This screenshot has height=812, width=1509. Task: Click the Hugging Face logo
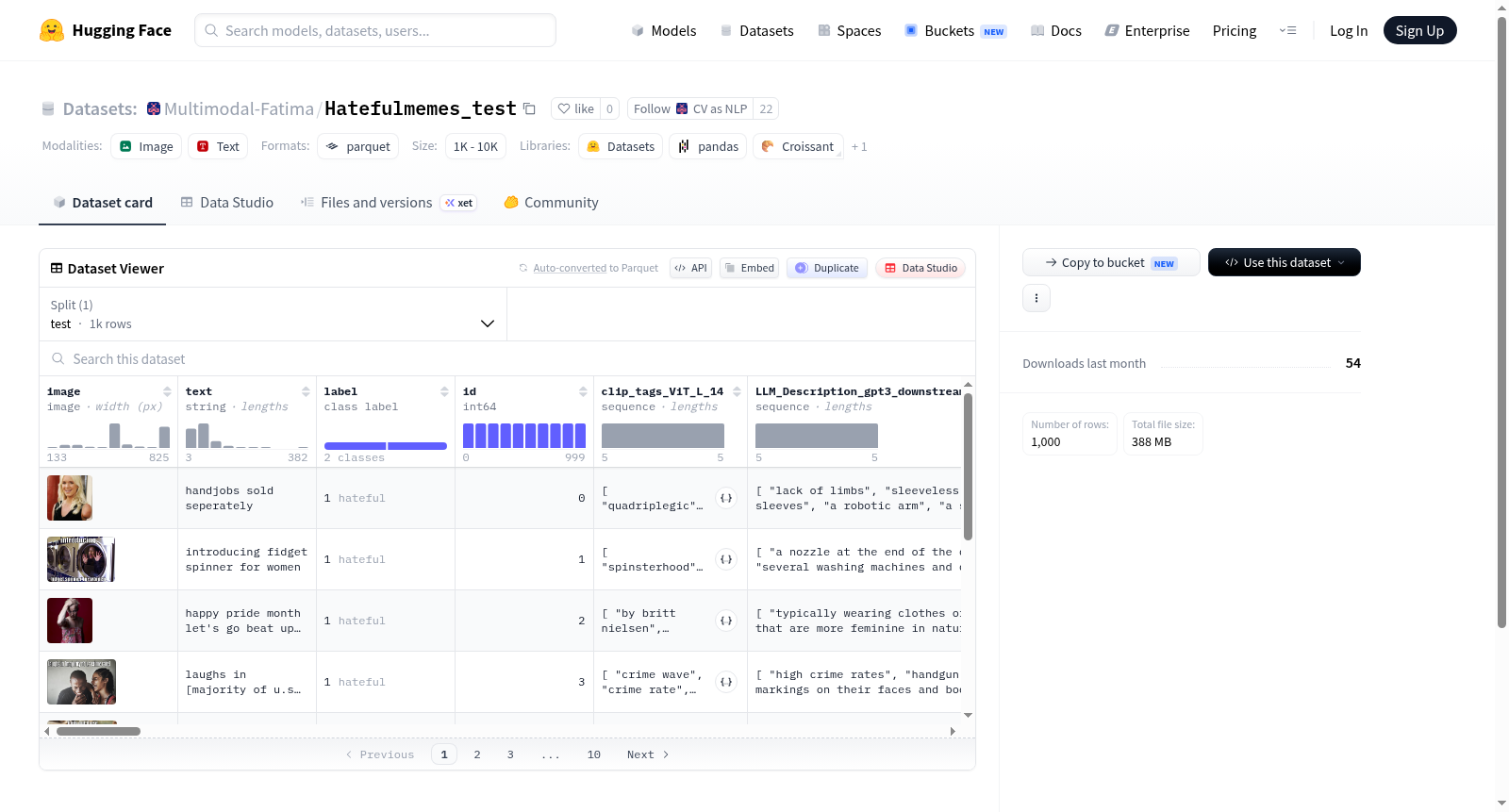click(x=52, y=30)
